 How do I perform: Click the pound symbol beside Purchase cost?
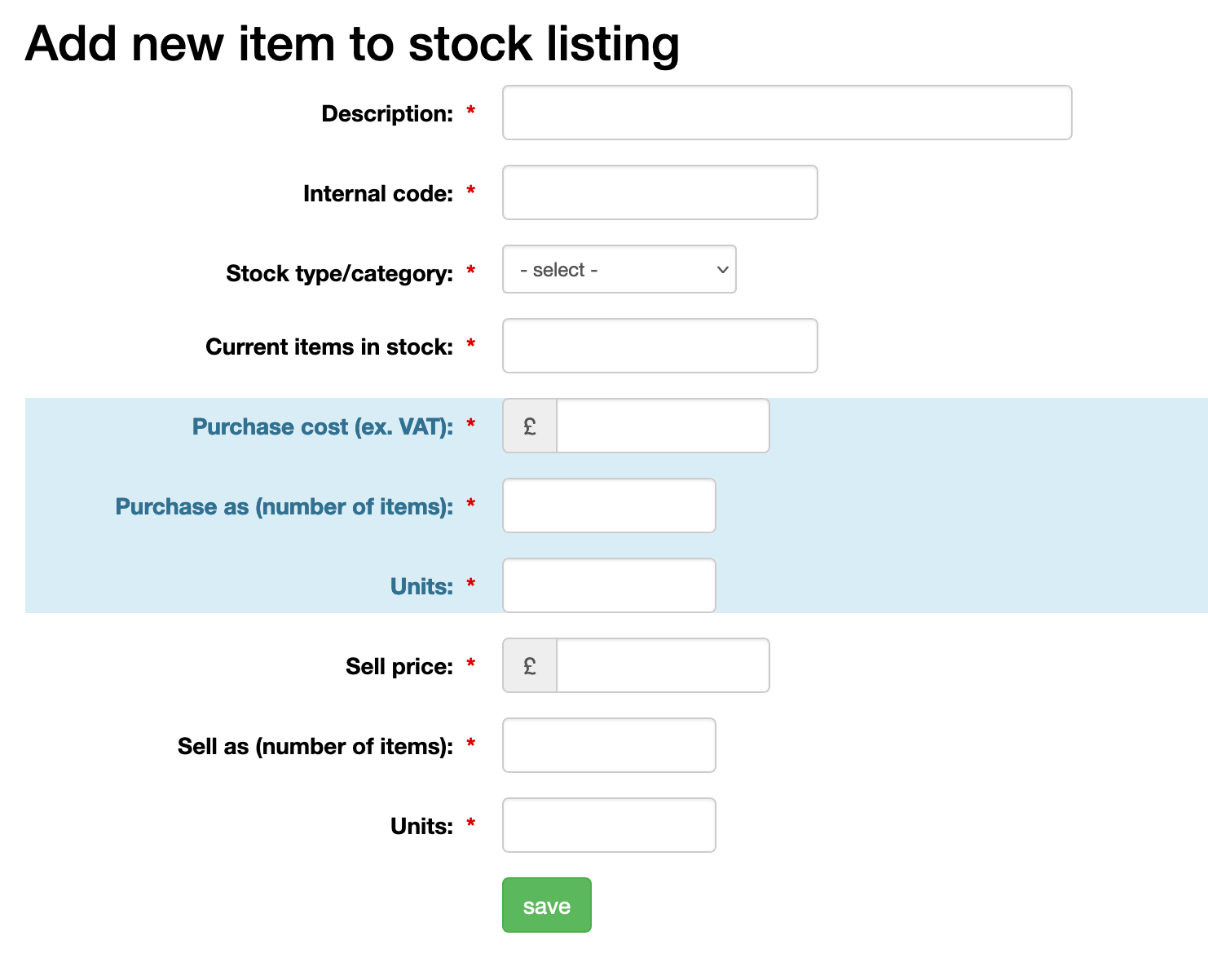[x=530, y=426]
